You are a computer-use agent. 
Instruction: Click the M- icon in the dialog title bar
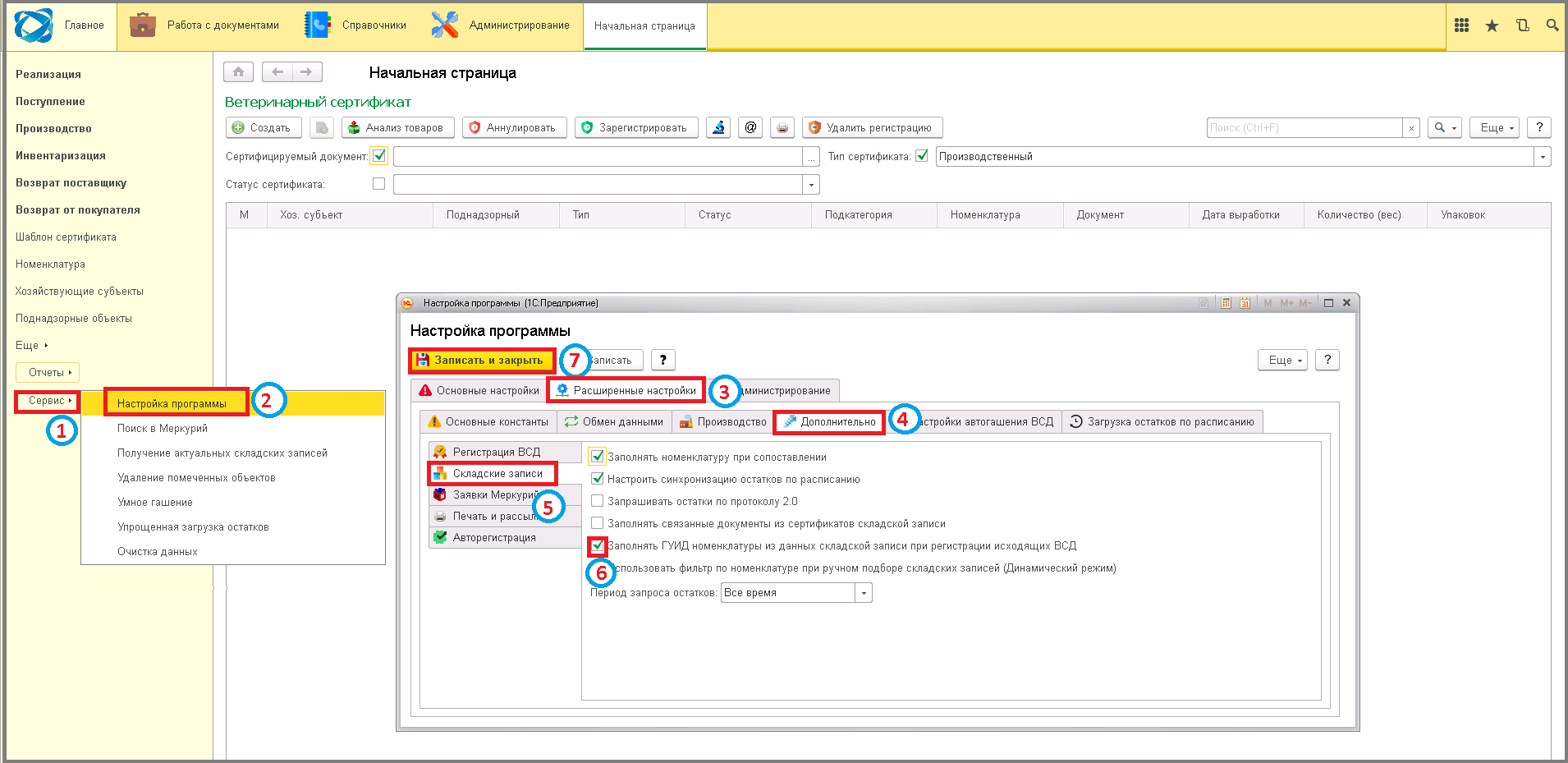[x=1305, y=303]
